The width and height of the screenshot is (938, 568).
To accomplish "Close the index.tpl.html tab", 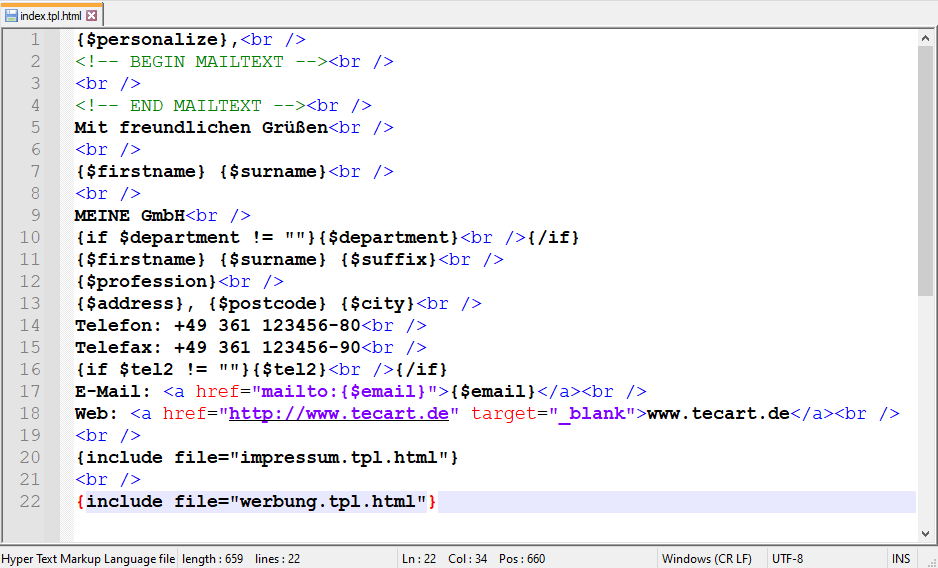I will 92,15.
